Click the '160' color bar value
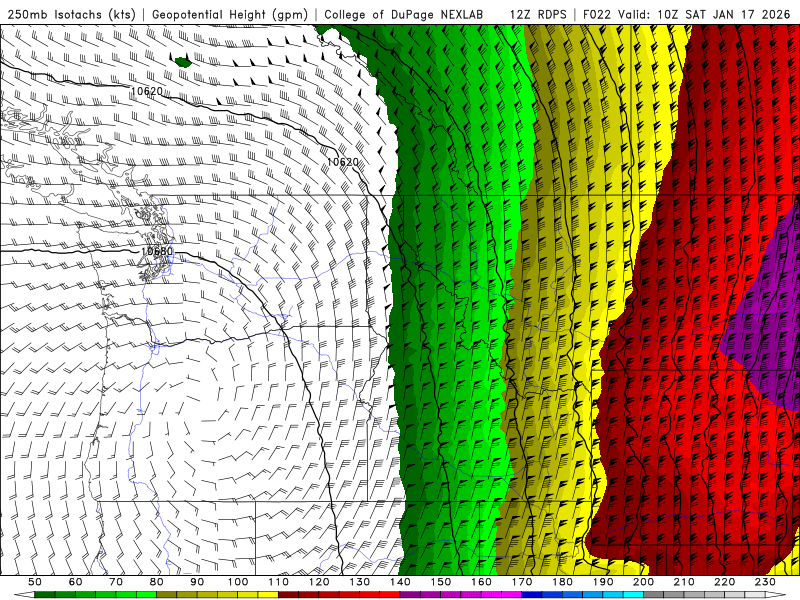The height and width of the screenshot is (600, 800). [x=482, y=582]
